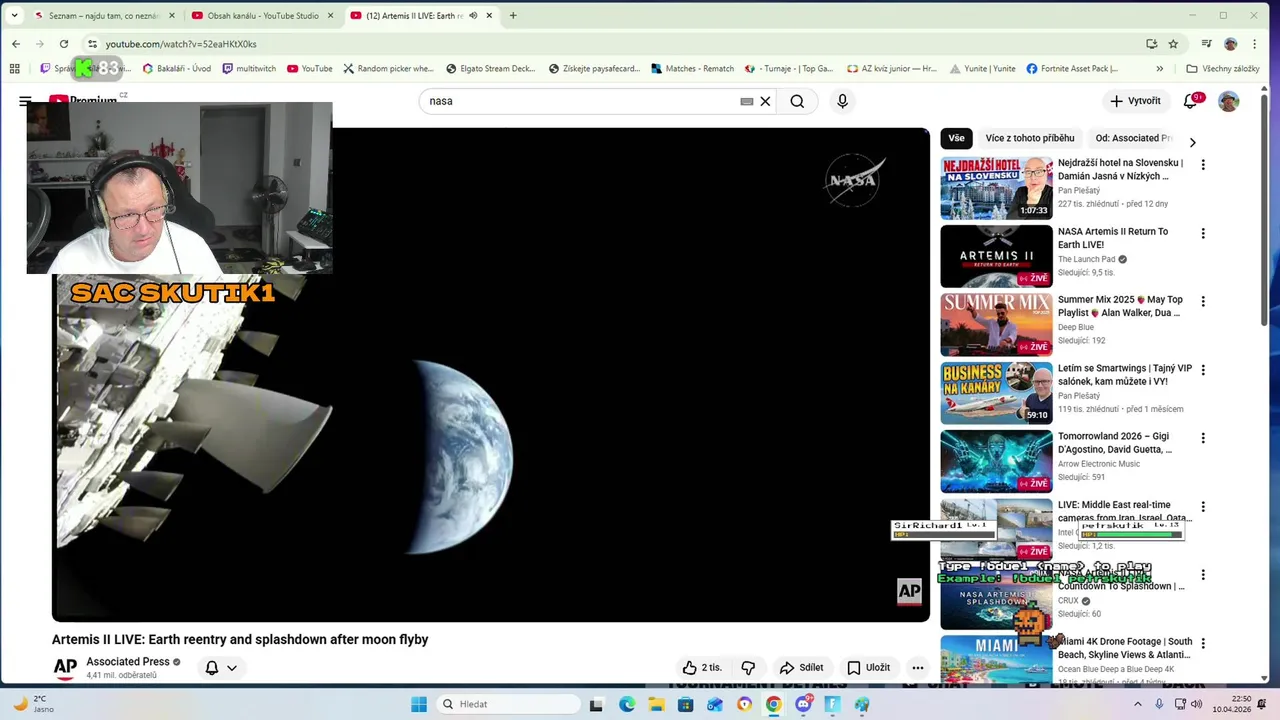Select the Více z tohoto příběhu chip

click(x=1030, y=138)
